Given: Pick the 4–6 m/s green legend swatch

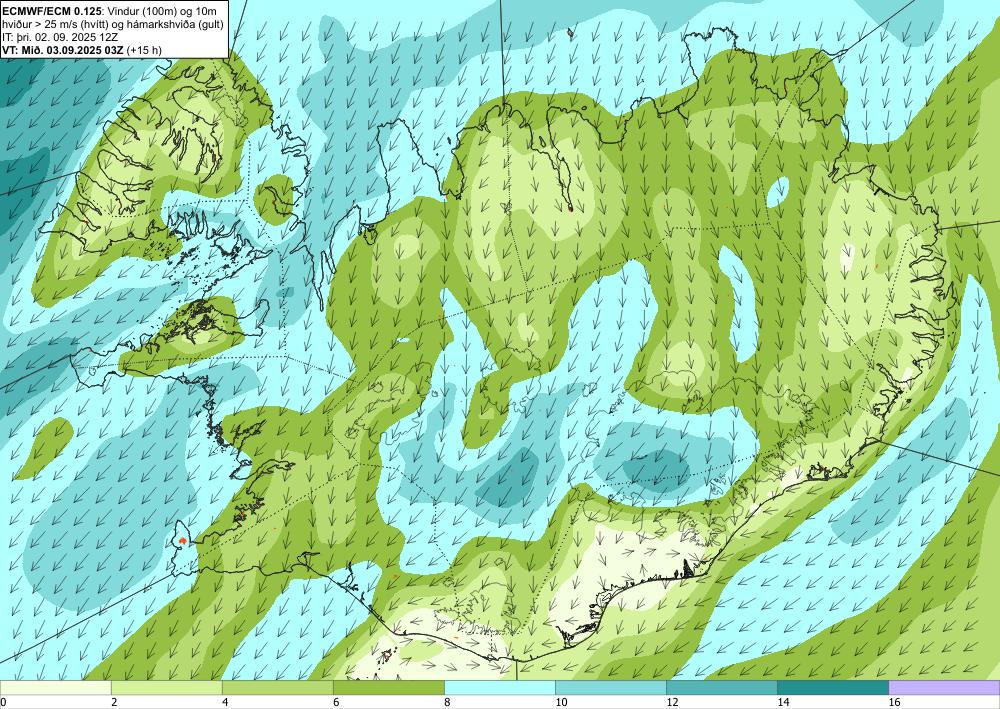Looking at the screenshot, I should (277, 687).
